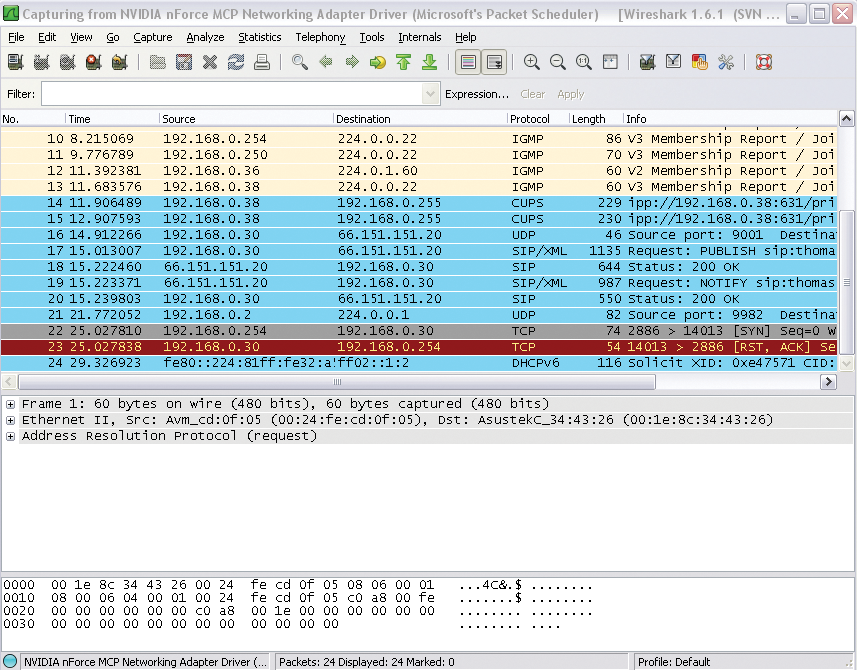
Task: Expand Address Resolution Protocol tree
Action: click(x=10, y=436)
